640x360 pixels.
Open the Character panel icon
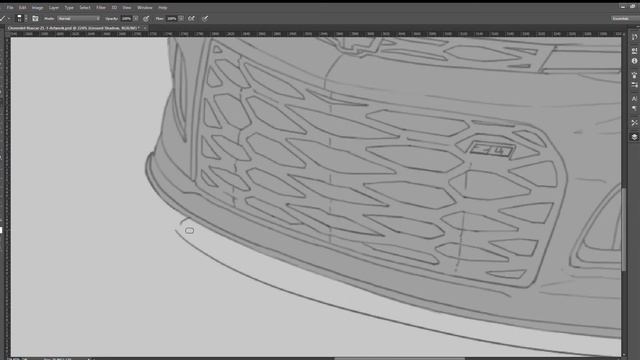[x=634, y=99]
